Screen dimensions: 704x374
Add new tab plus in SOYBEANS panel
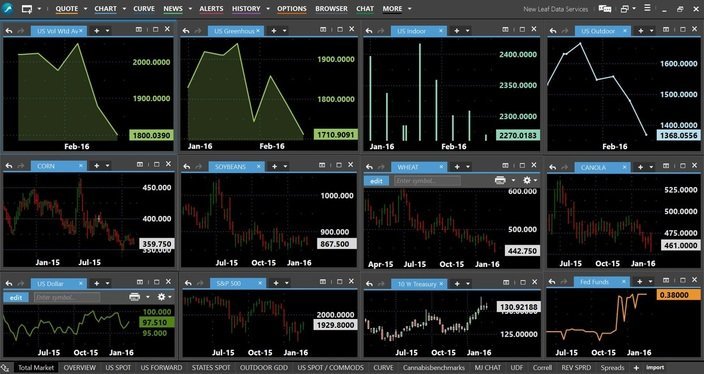(274, 167)
